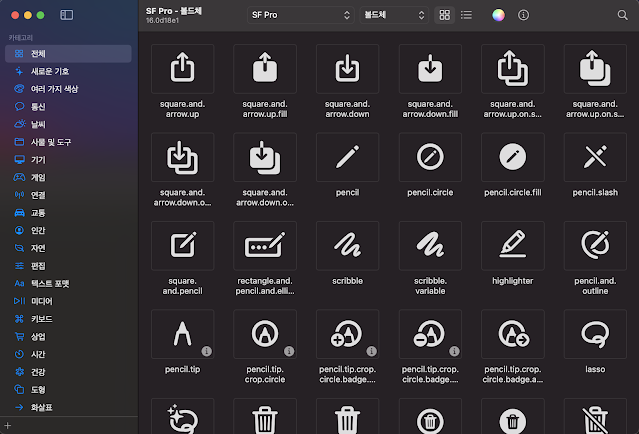Select the pencil.tip.crop.circle badge arrow symbol

tap(513, 334)
